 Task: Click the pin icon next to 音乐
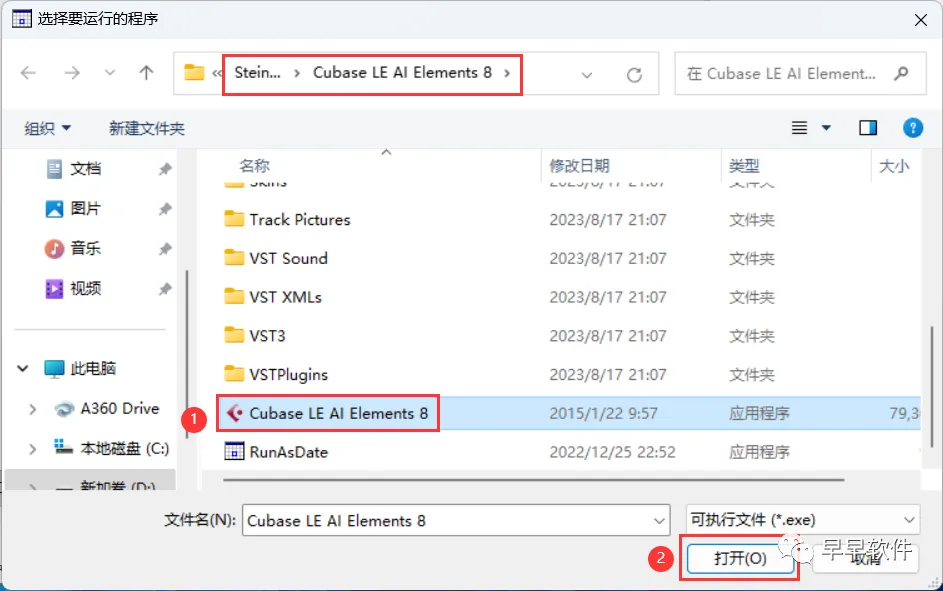coord(165,249)
